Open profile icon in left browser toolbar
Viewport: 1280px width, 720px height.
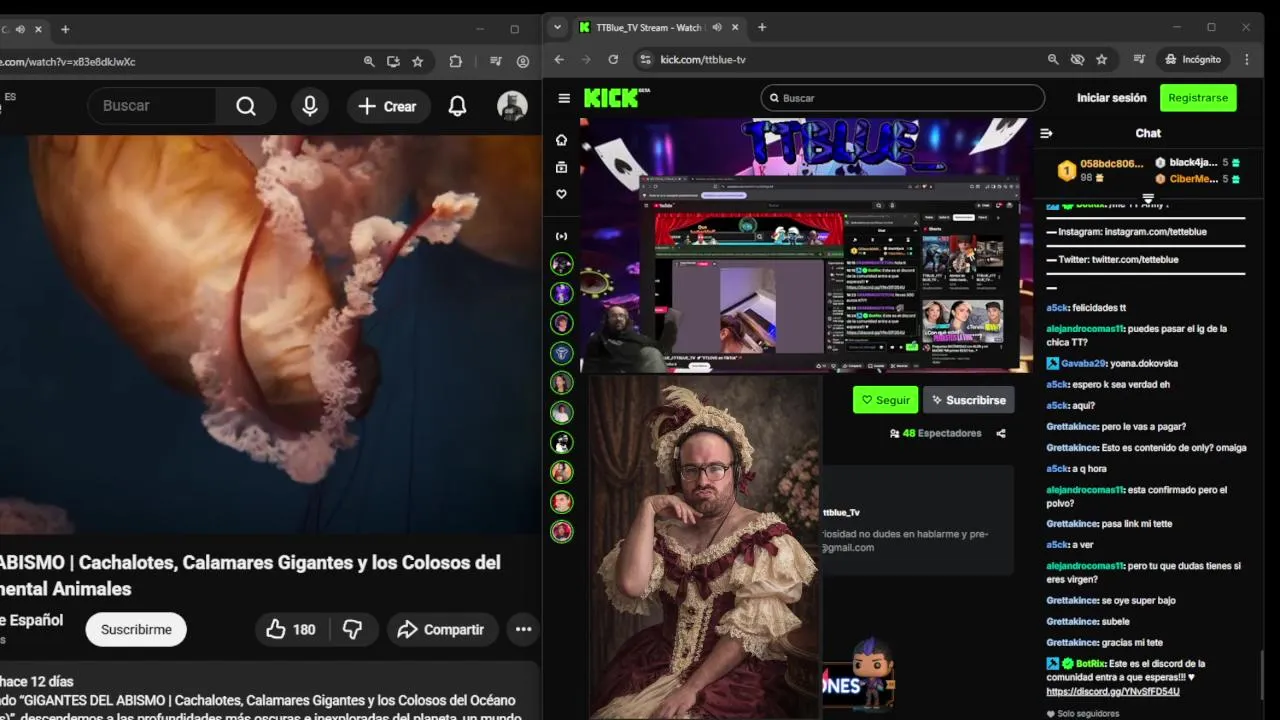(x=523, y=61)
